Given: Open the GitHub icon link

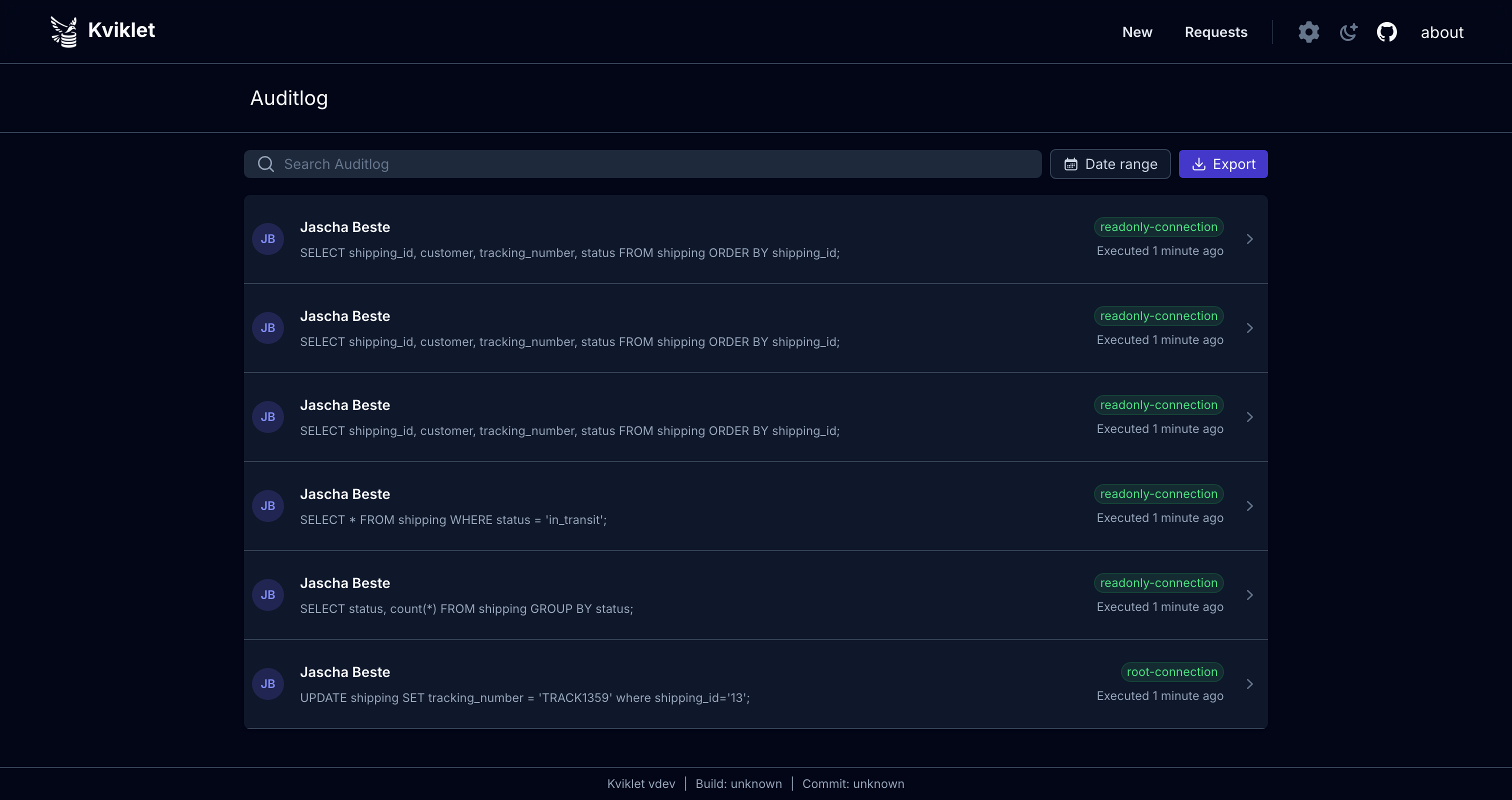Looking at the screenshot, I should click(x=1386, y=31).
